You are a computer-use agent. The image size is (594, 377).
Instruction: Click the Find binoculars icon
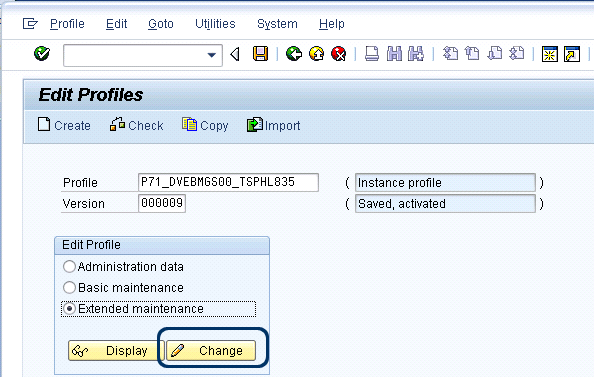point(394,54)
